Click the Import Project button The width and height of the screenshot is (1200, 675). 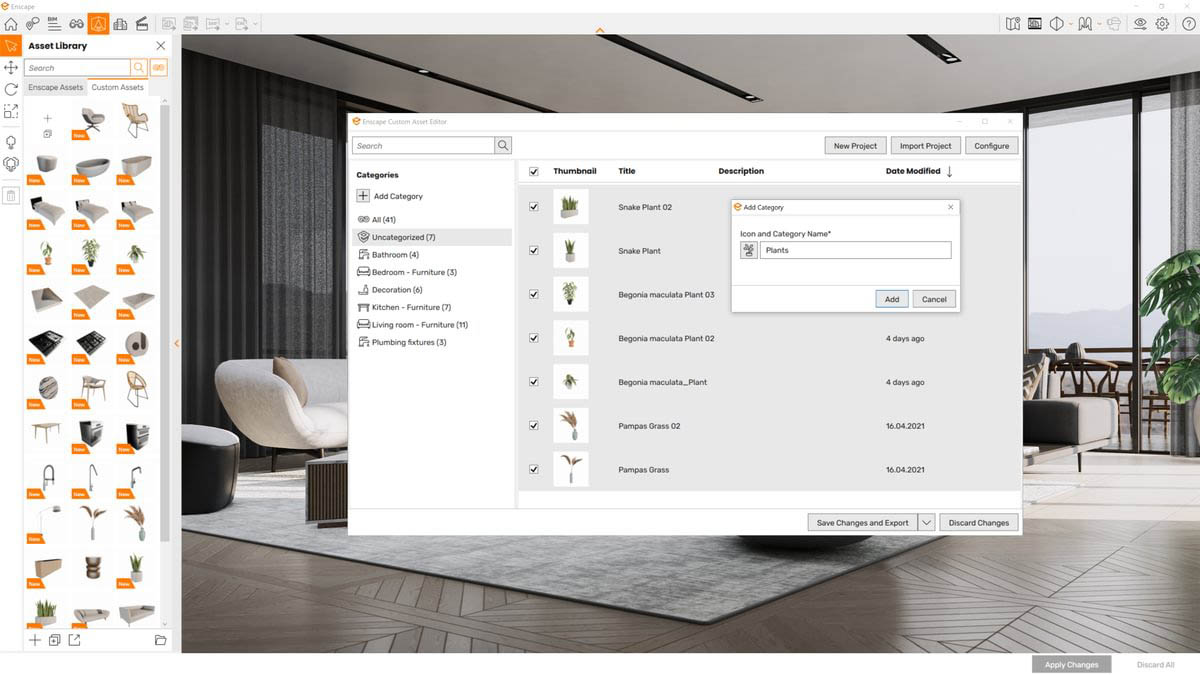(924, 145)
